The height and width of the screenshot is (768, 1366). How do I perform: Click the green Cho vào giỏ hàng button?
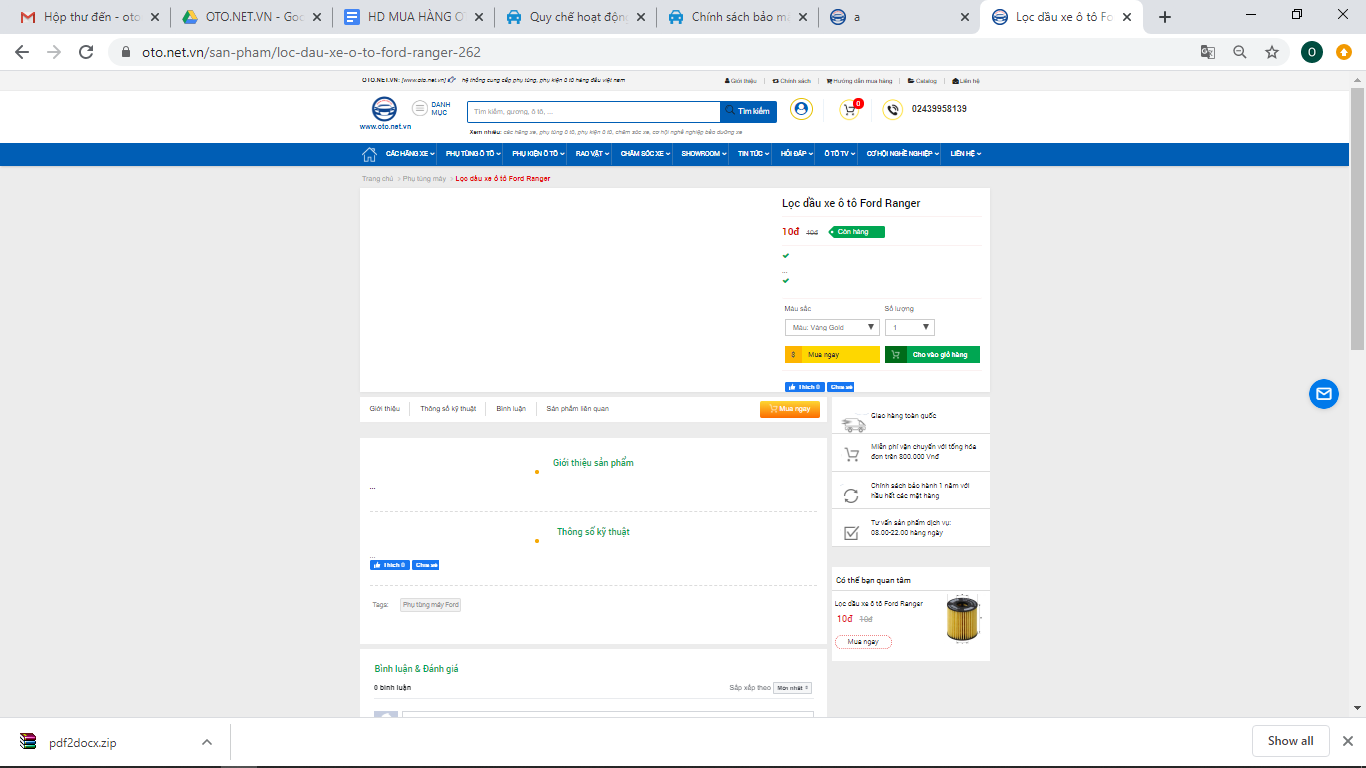point(932,354)
